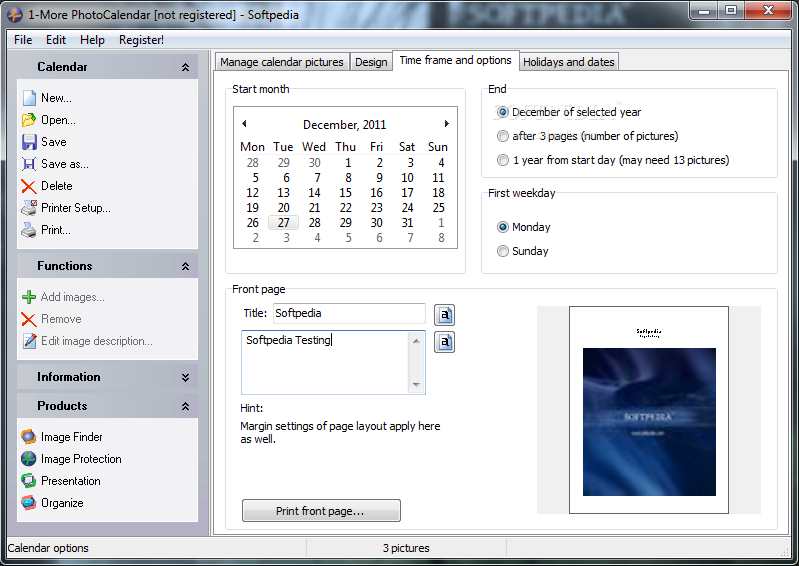Select the Time frame and options tab
The width and height of the screenshot is (799, 566).
pos(456,60)
